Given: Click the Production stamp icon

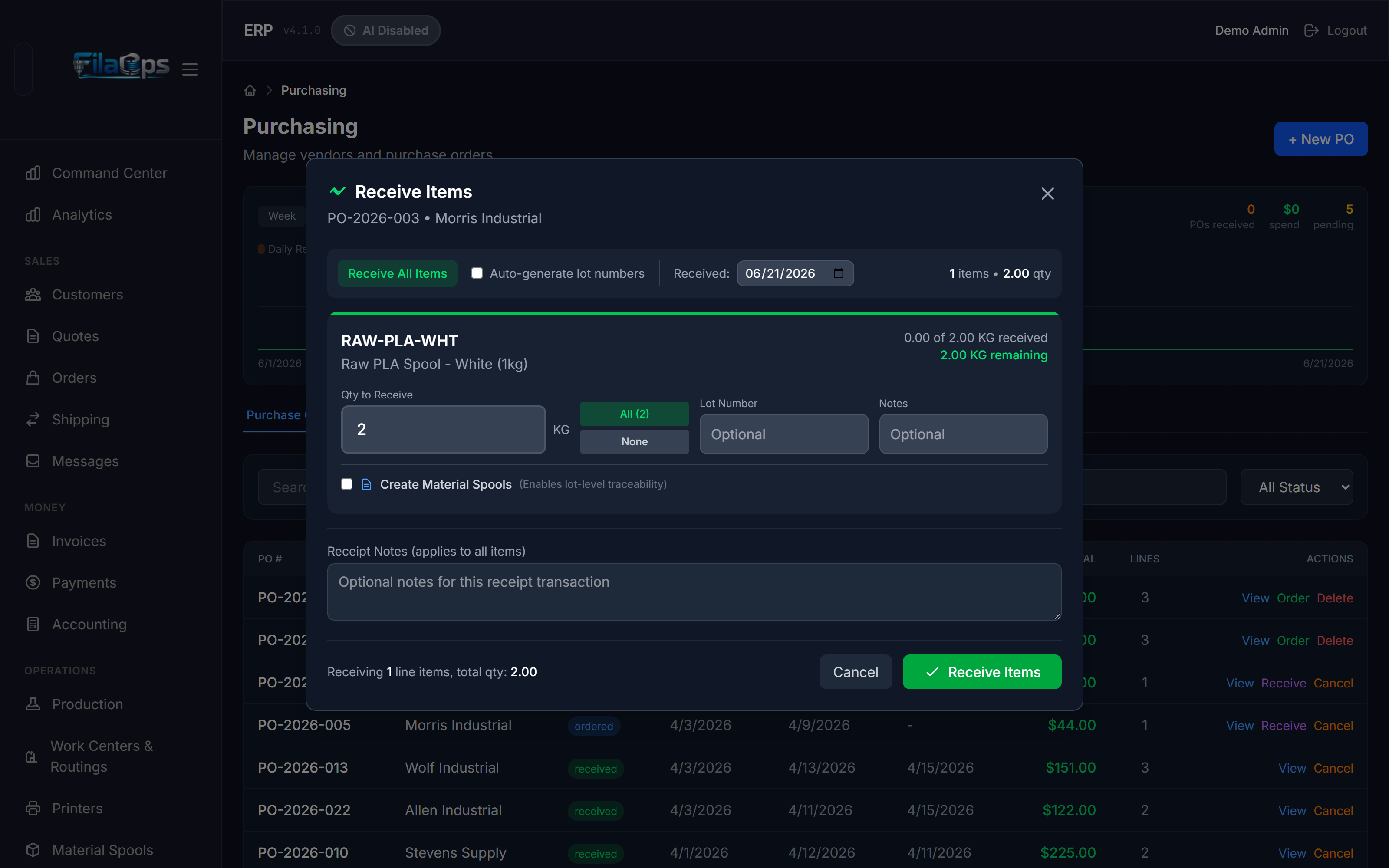Looking at the screenshot, I should tap(33, 704).
